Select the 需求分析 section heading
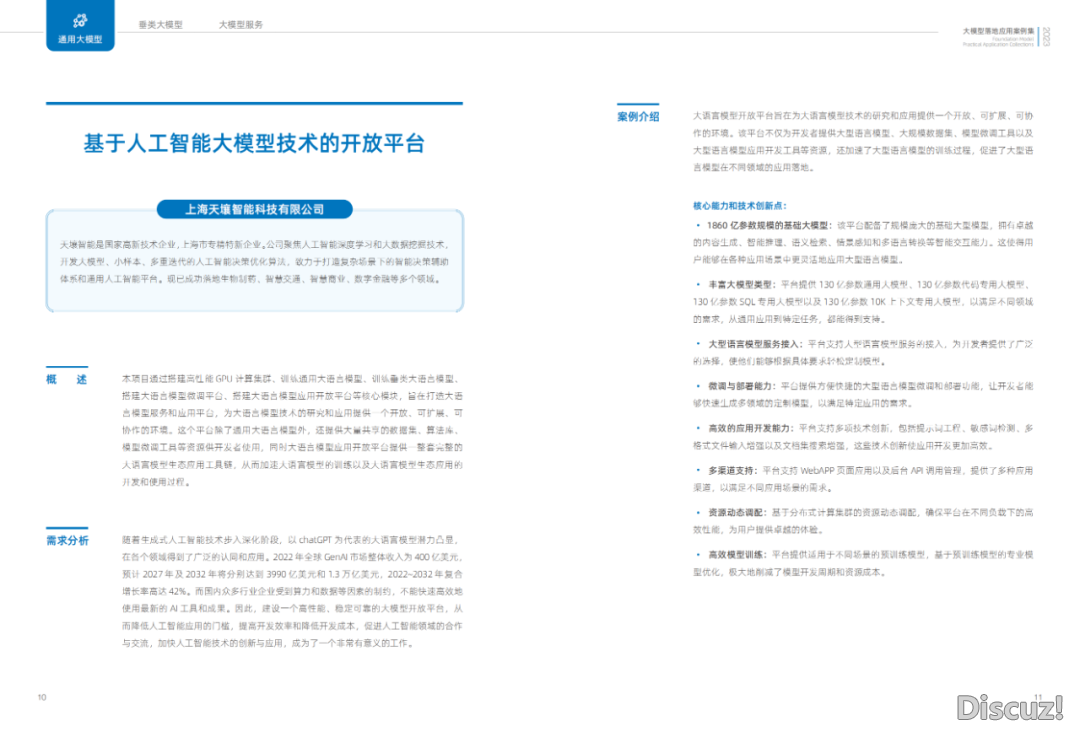Screen dimensions: 1080x732 tap(66, 541)
